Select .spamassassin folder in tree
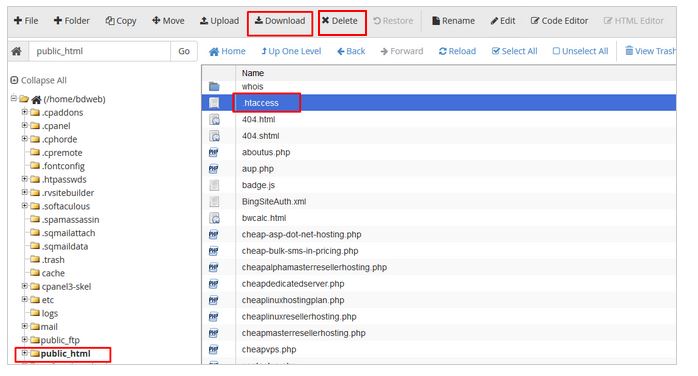 [70, 219]
